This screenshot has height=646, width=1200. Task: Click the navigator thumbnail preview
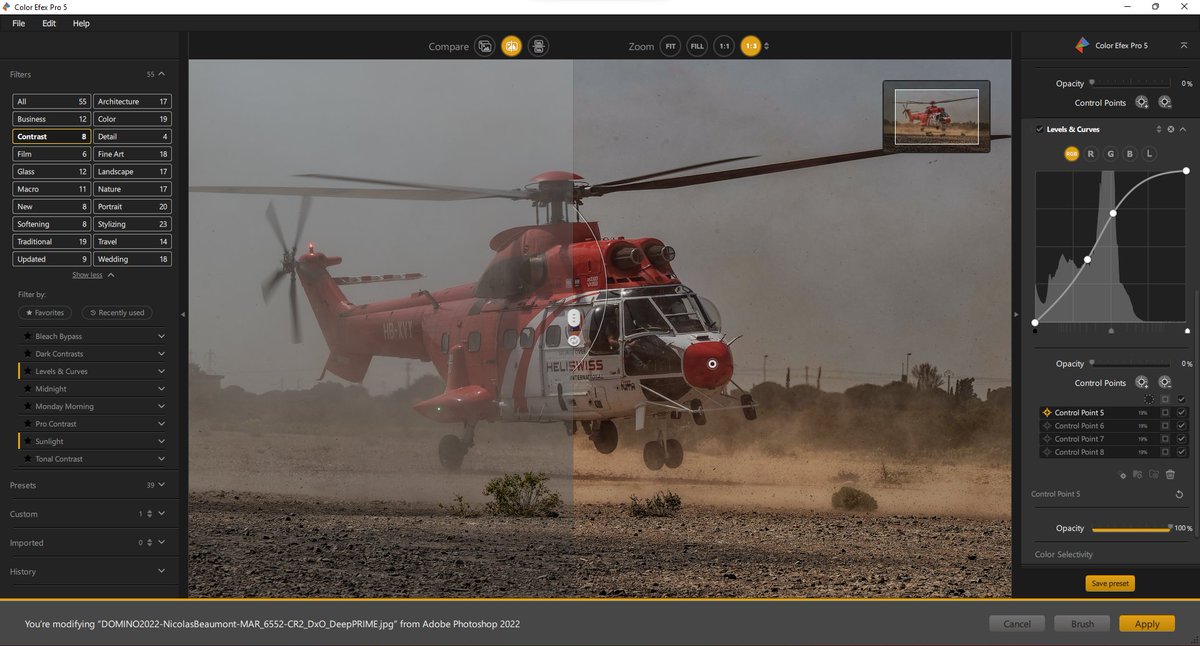coord(936,115)
